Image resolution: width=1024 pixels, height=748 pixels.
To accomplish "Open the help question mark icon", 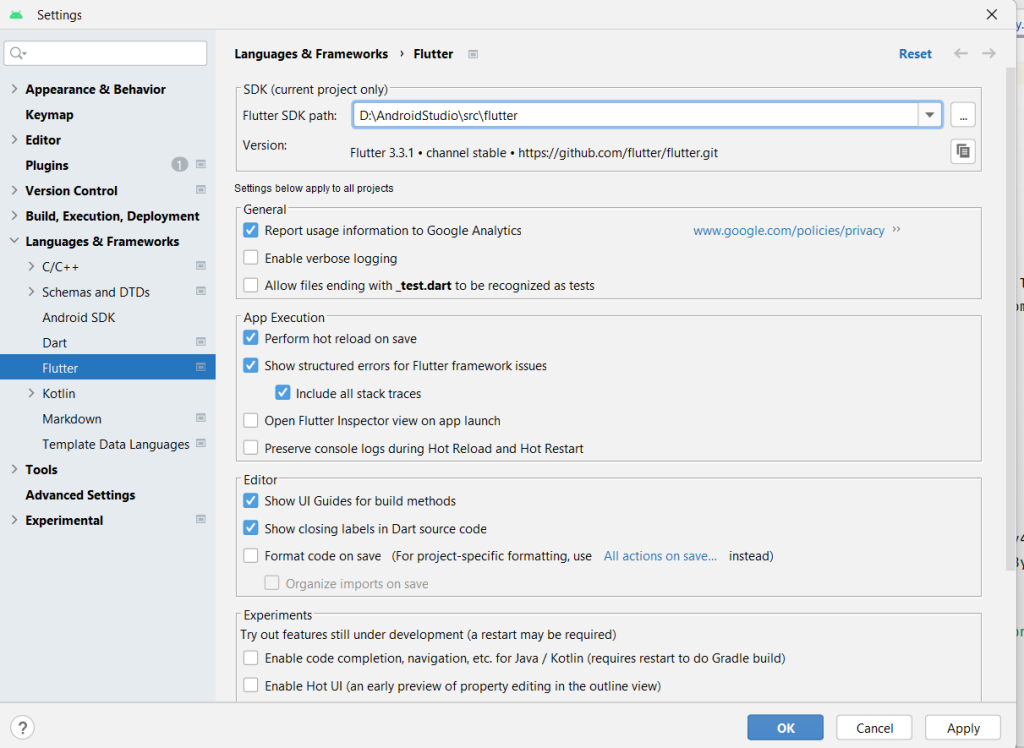I will 23,728.
